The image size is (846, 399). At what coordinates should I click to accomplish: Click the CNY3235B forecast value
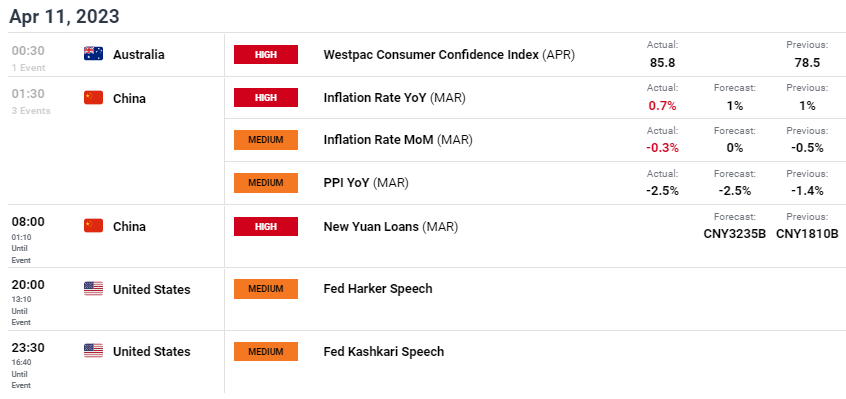tap(734, 234)
